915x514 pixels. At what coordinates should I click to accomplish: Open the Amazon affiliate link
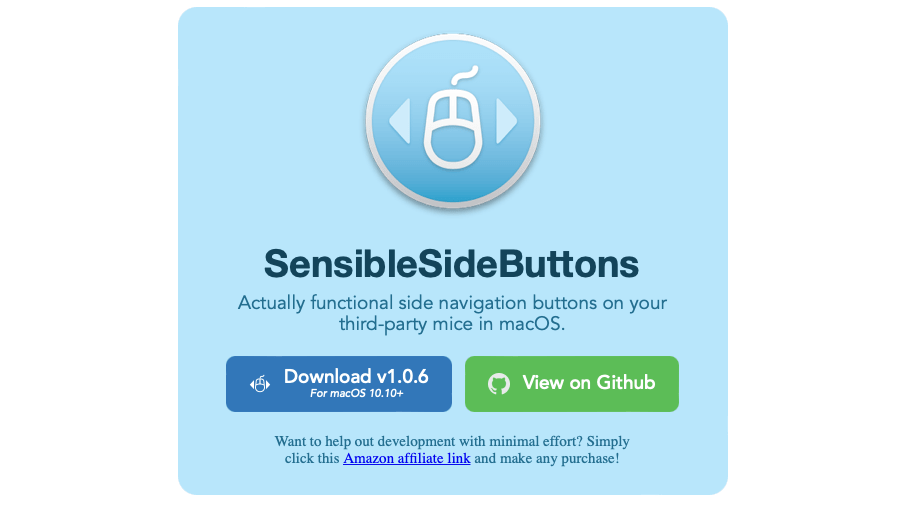click(x=406, y=459)
